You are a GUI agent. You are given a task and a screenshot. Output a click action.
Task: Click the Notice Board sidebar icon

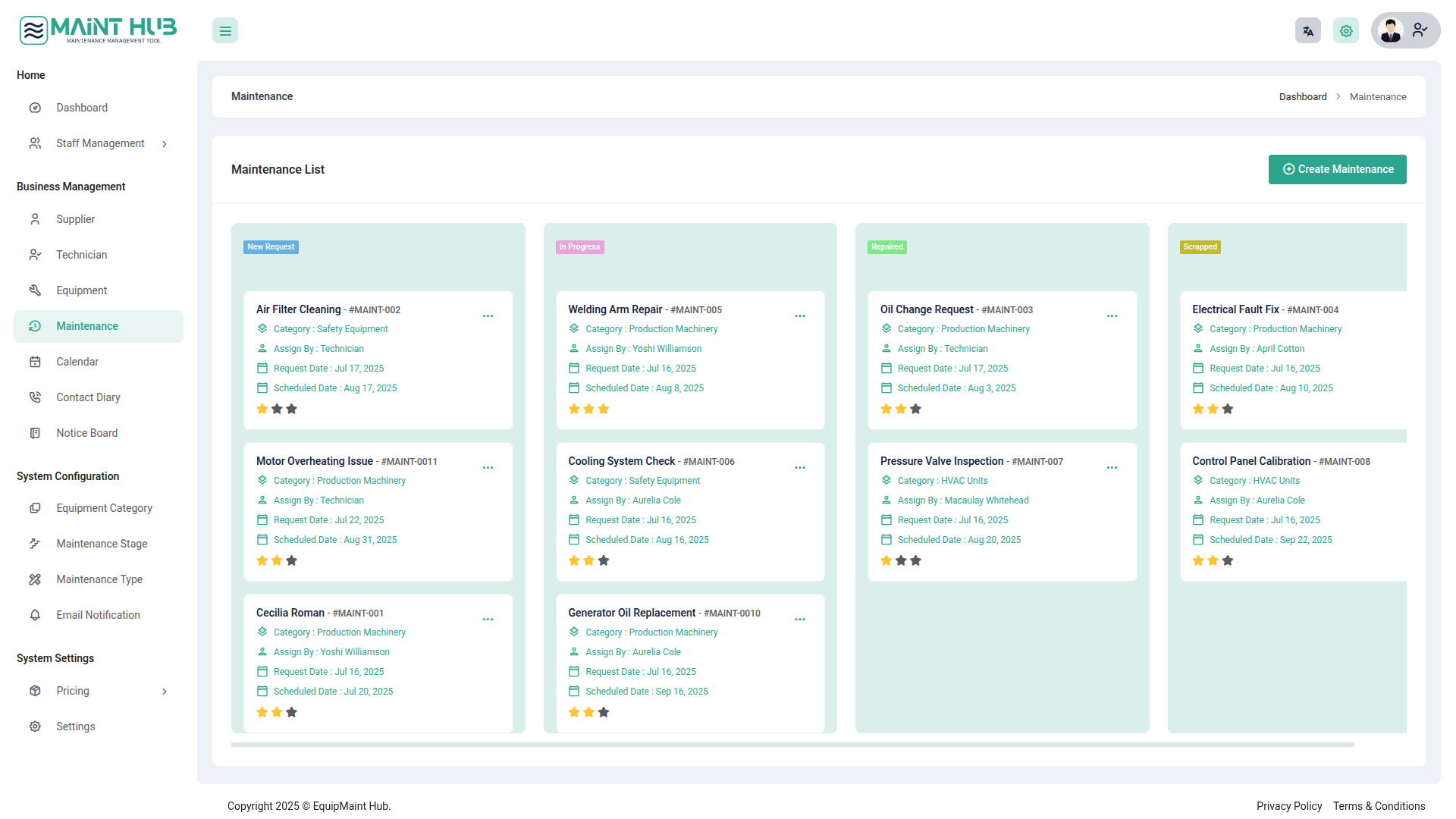(x=35, y=434)
